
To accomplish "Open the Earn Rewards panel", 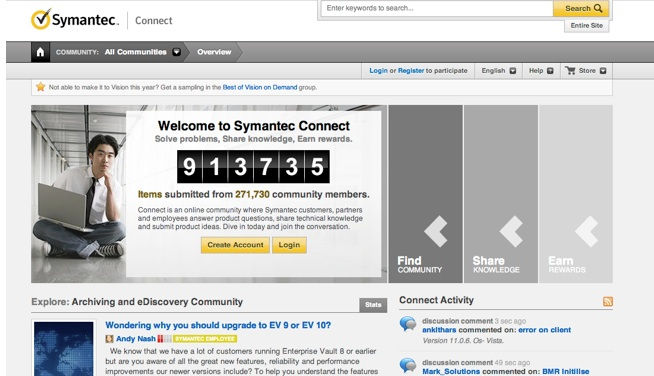I will tap(576, 194).
